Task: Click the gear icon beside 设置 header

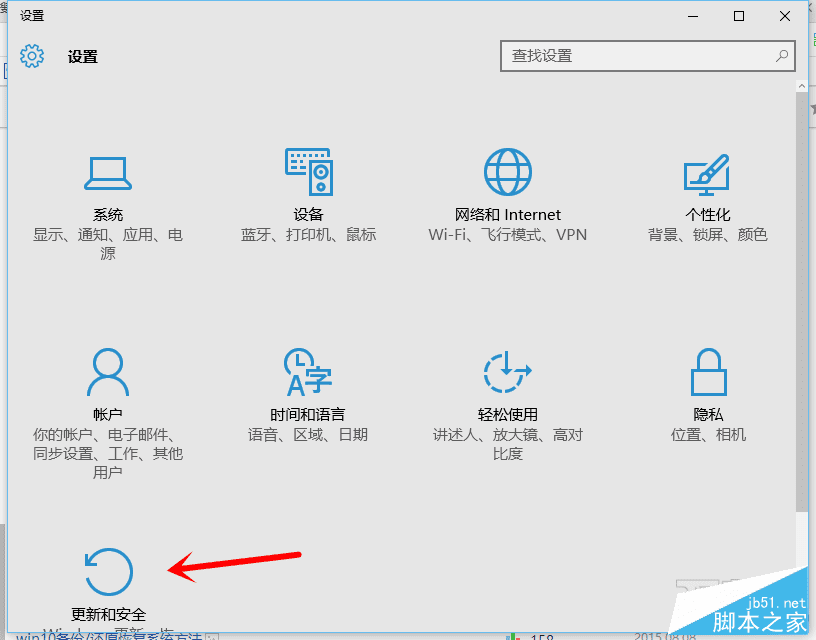Action: [x=32, y=56]
